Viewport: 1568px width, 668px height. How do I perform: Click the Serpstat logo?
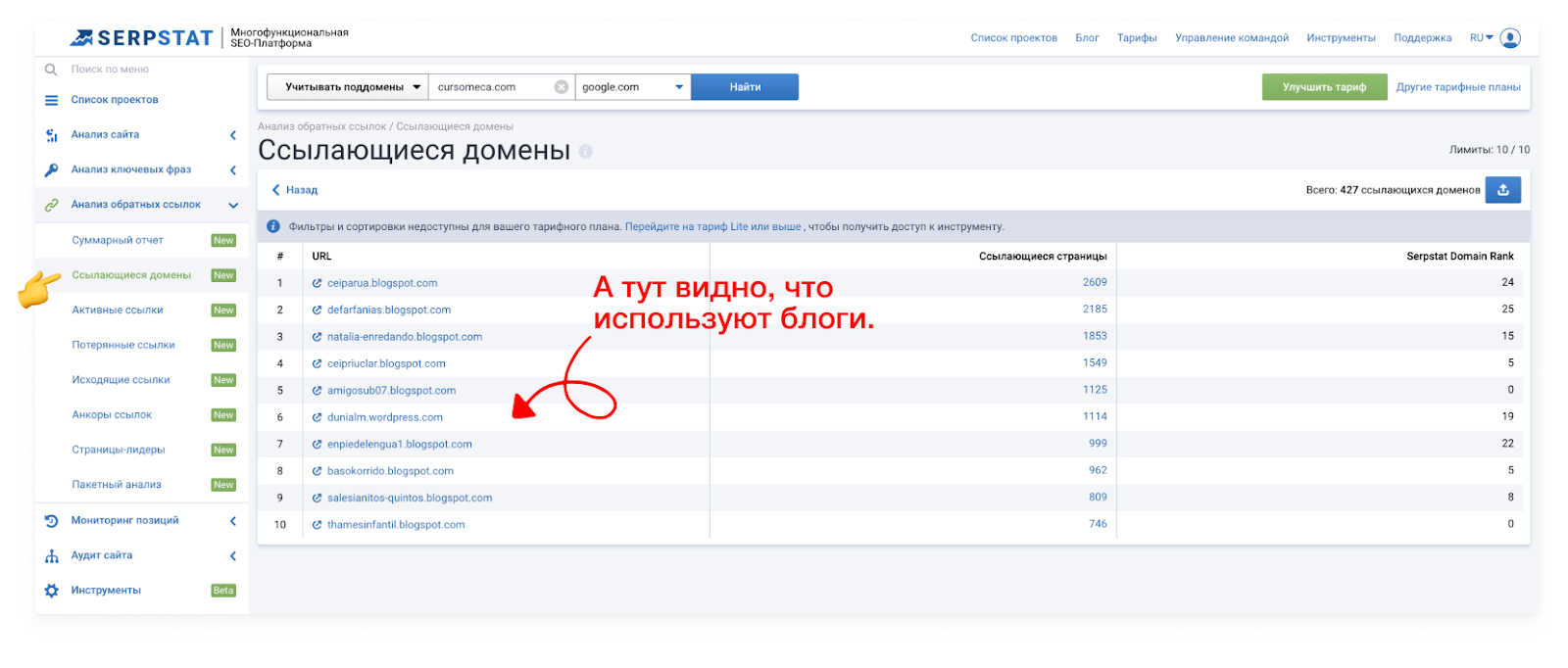(142, 38)
